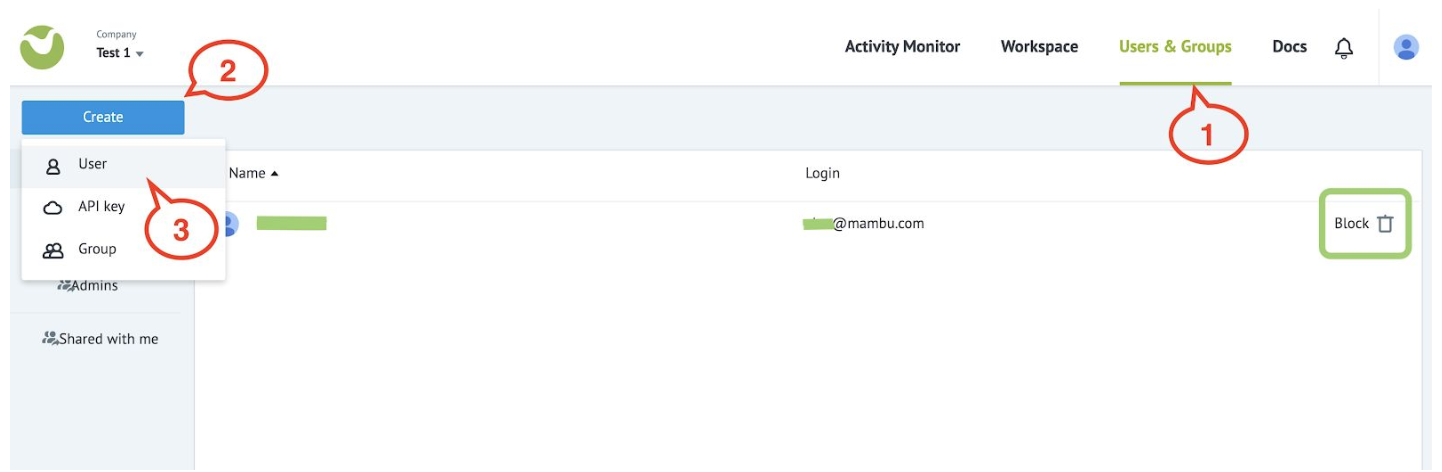Click the group icon next to Admins

pyautogui.click(x=64, y=286)
